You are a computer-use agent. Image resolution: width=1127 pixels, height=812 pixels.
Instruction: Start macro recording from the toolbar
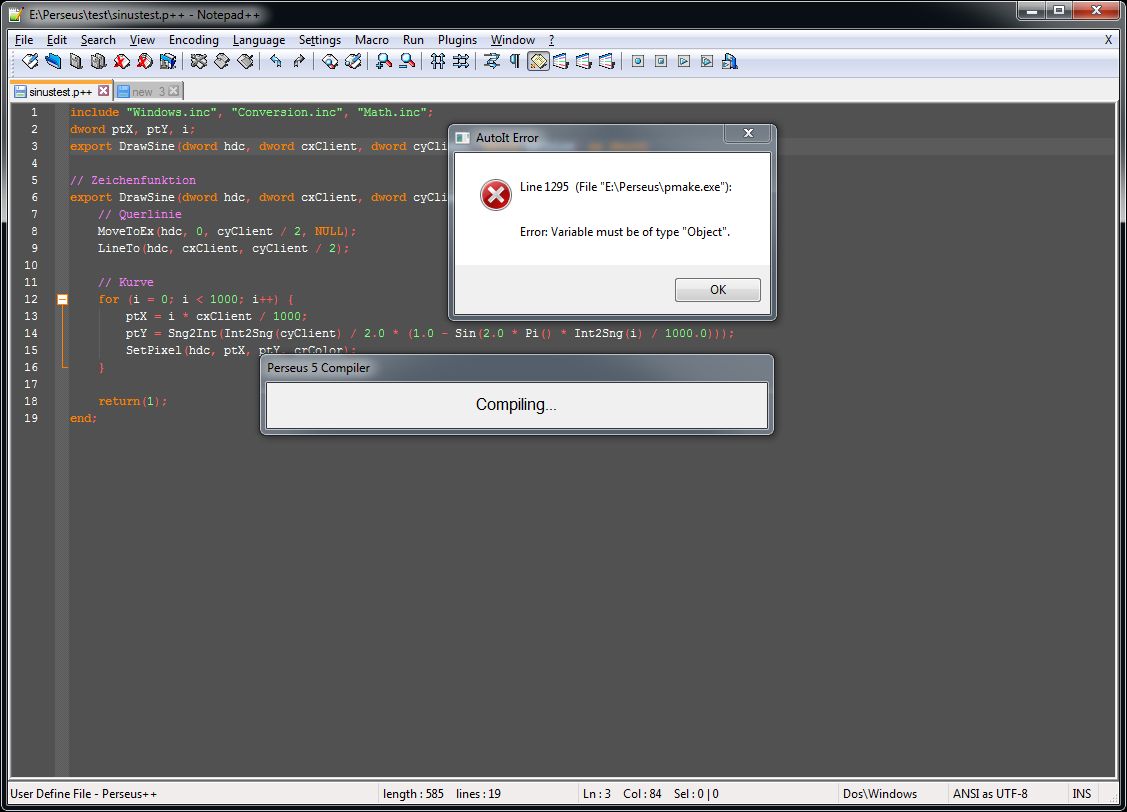[637, 62]
